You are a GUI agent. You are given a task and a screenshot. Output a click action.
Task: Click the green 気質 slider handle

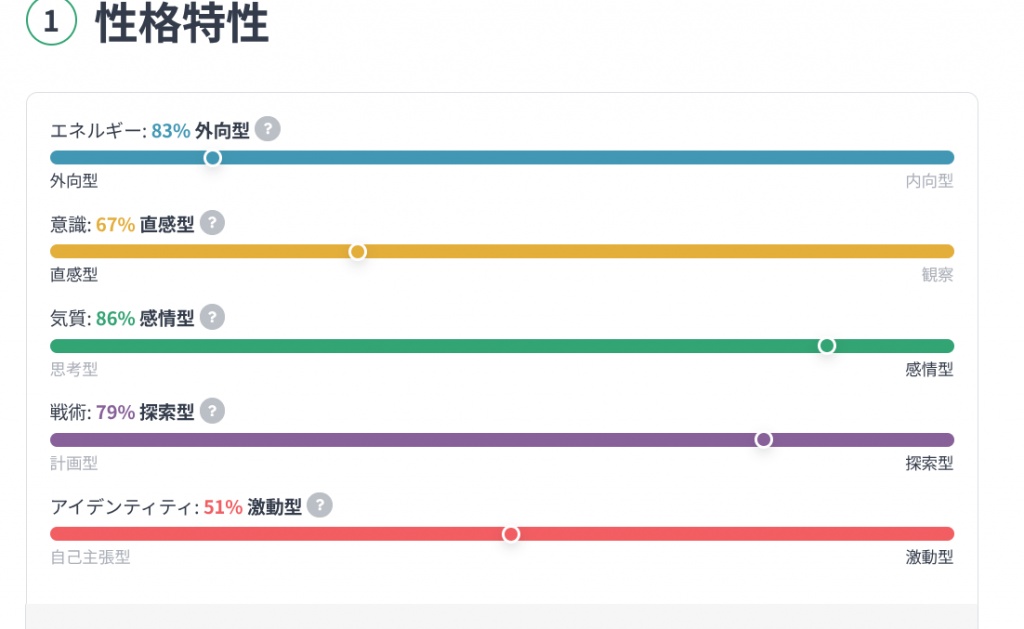pos(827,346)
